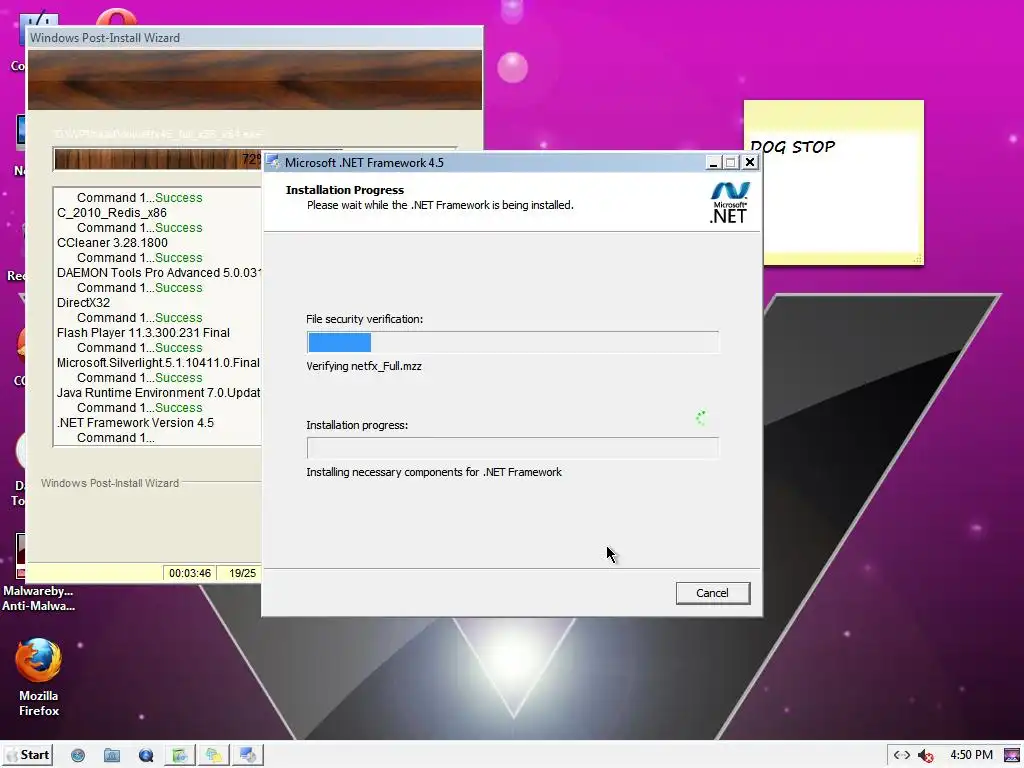Switch to the installer disc taskbar button

point(248,755)
